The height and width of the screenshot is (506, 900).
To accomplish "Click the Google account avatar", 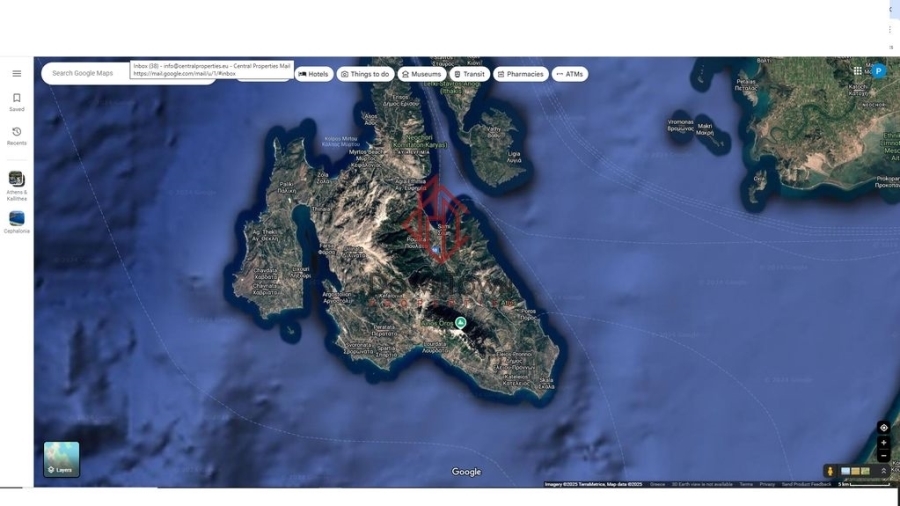I will point(878,71).
